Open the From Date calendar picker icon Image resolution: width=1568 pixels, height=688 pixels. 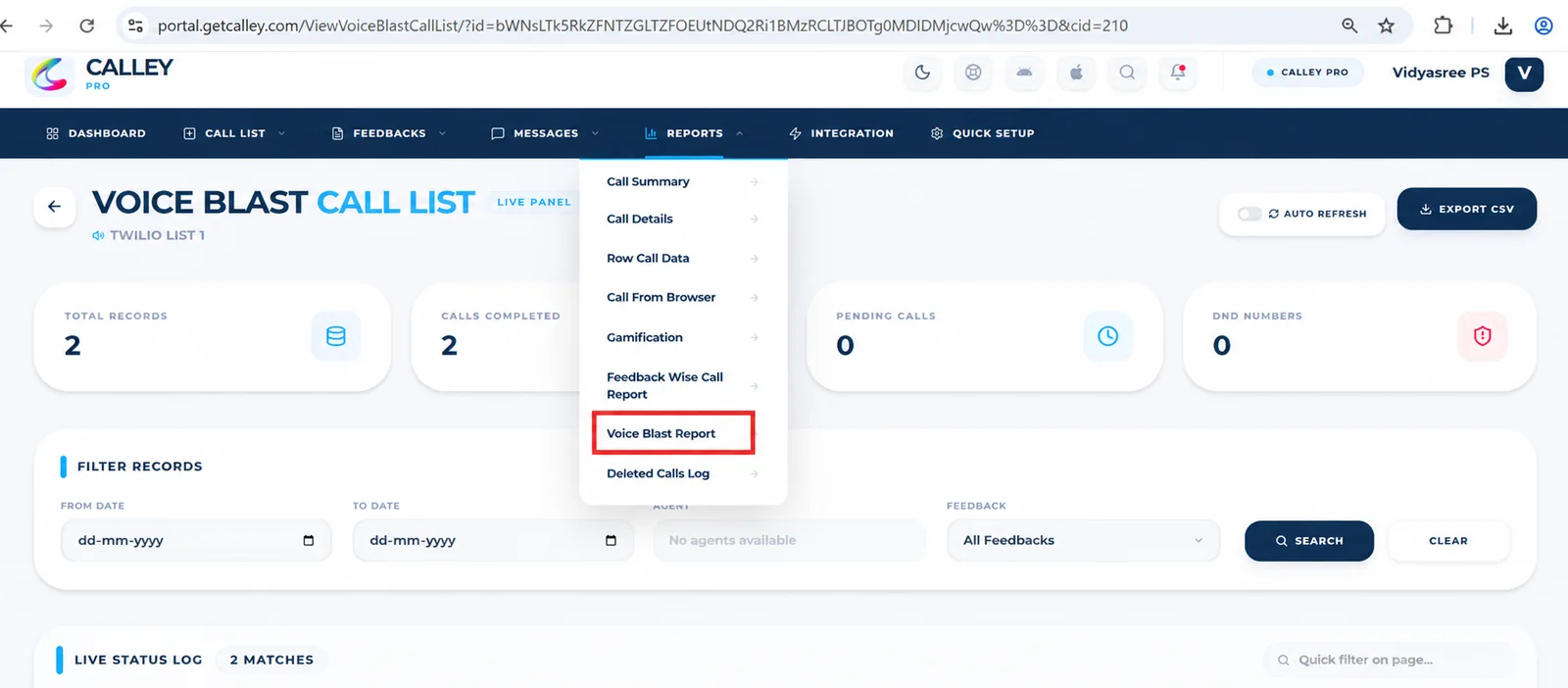(x=309, y=541)
